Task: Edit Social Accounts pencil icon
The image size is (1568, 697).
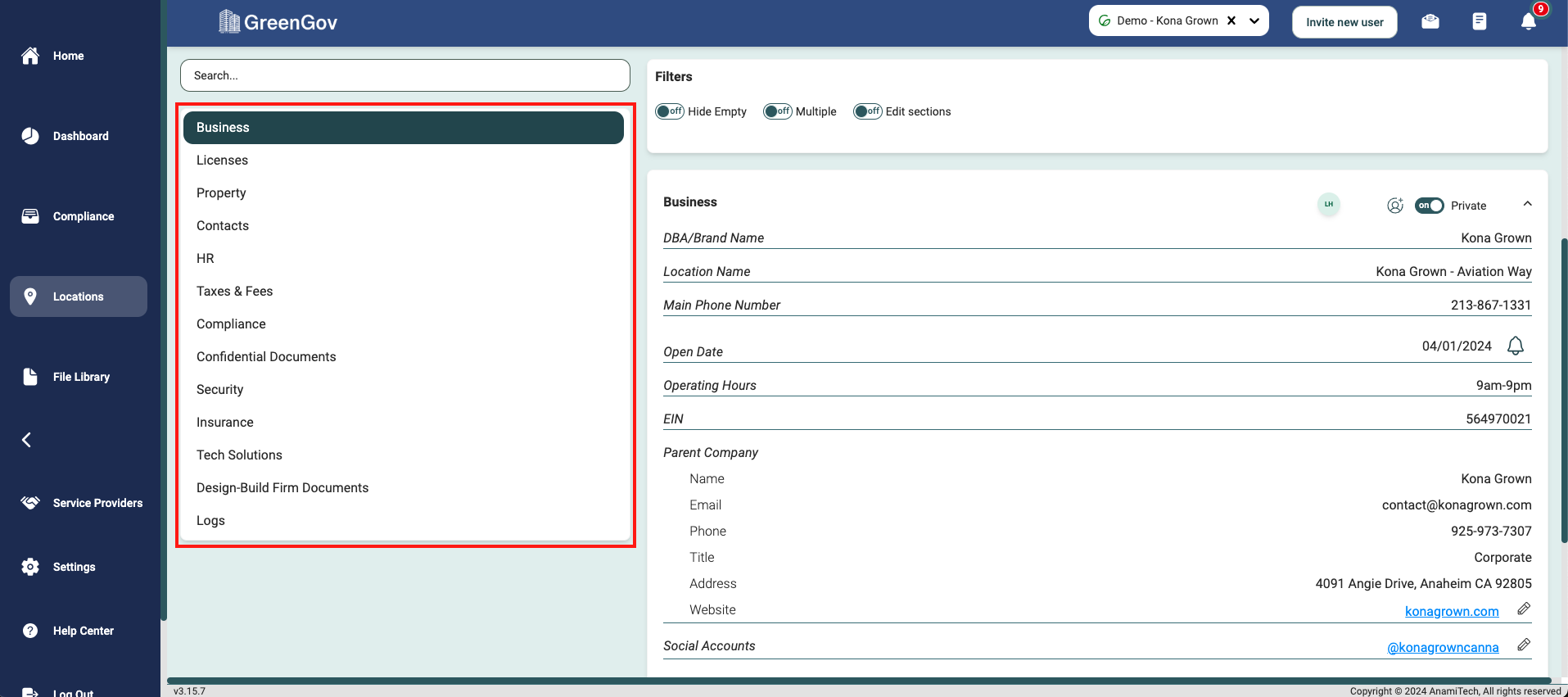Action: [x=1524, y=645]
